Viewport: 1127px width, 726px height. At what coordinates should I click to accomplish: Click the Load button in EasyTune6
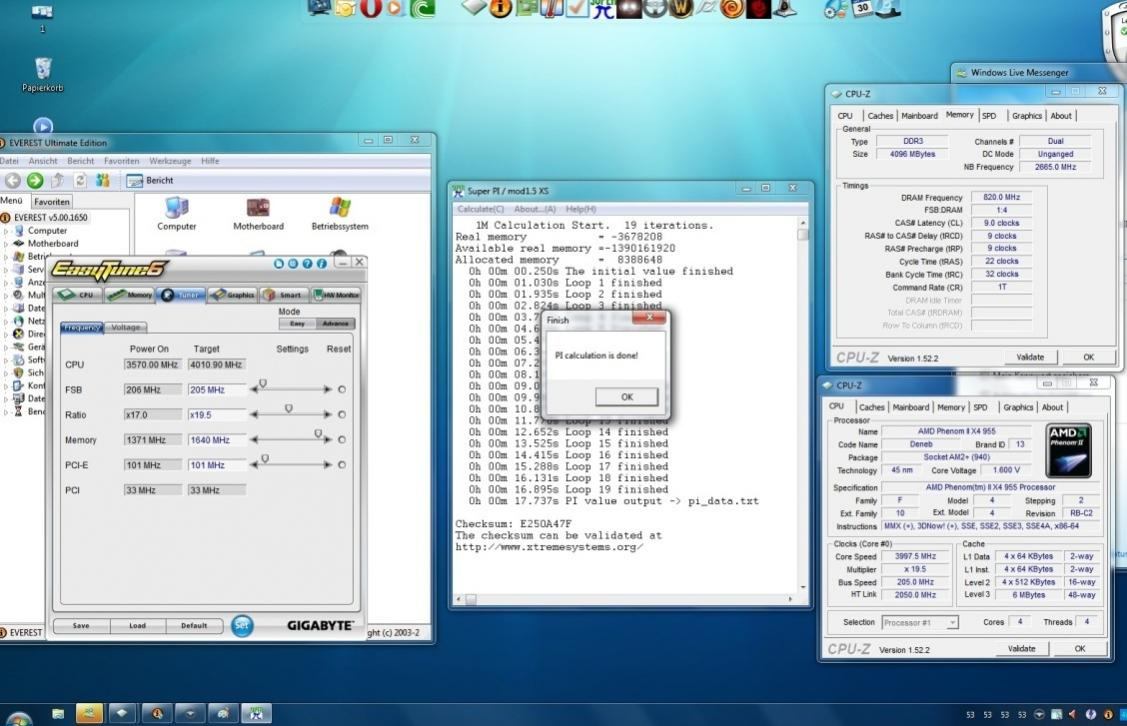tap(137, 625)
